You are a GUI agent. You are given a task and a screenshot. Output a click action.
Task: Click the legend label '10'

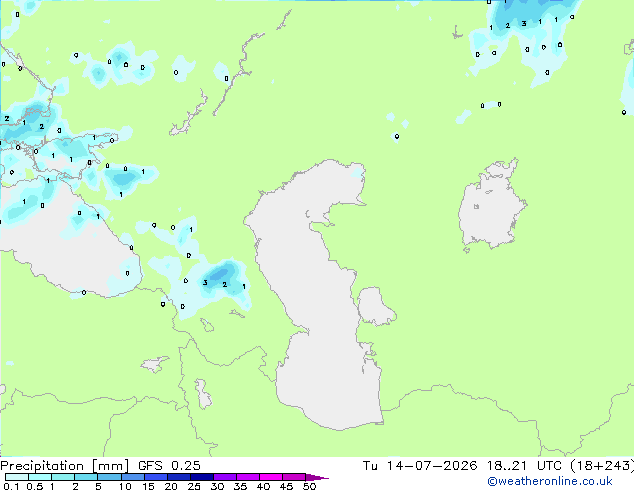[x=125, y=486]
